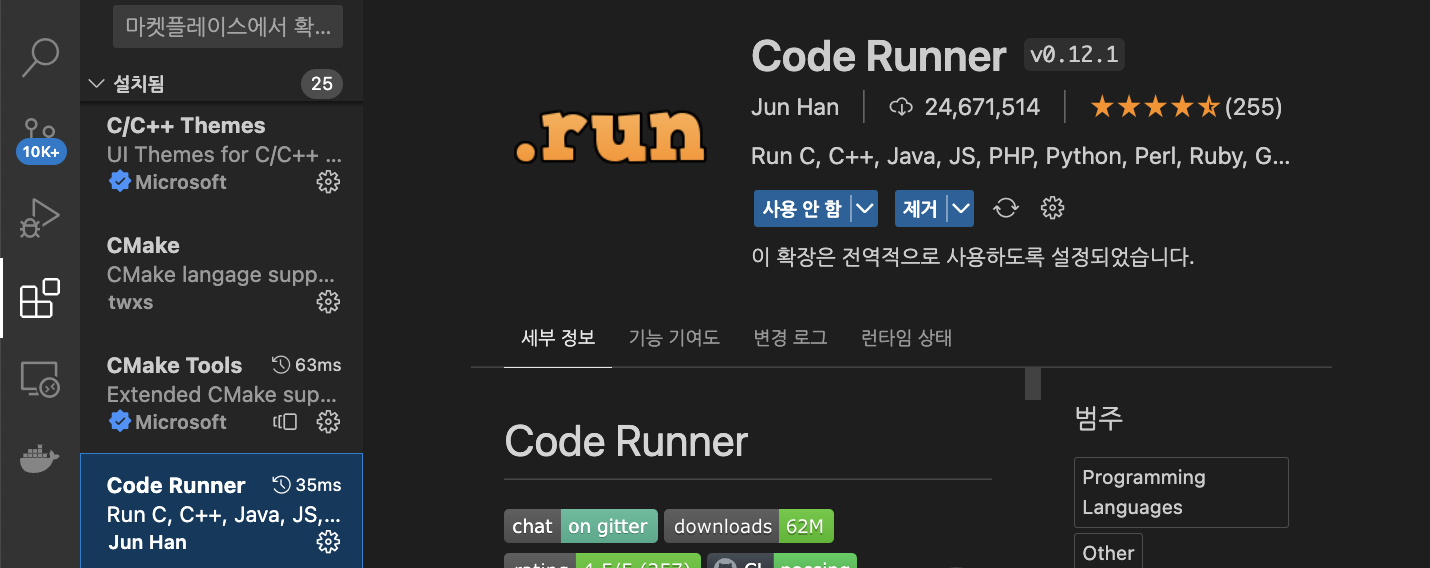The image size is (1430, 568).
Task: Open manage gear for Code Runner list item
Action: [328, 542]
